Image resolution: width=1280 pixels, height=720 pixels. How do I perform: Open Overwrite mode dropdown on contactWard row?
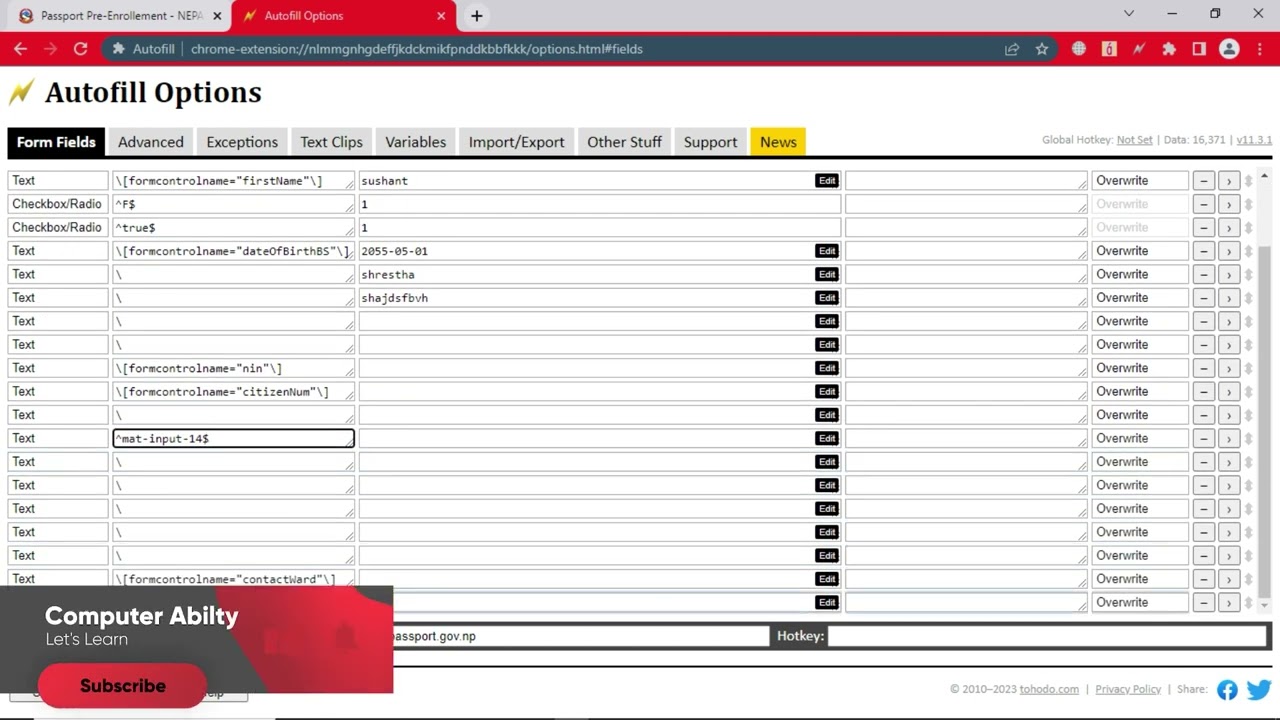click(x=1140, y=579)
